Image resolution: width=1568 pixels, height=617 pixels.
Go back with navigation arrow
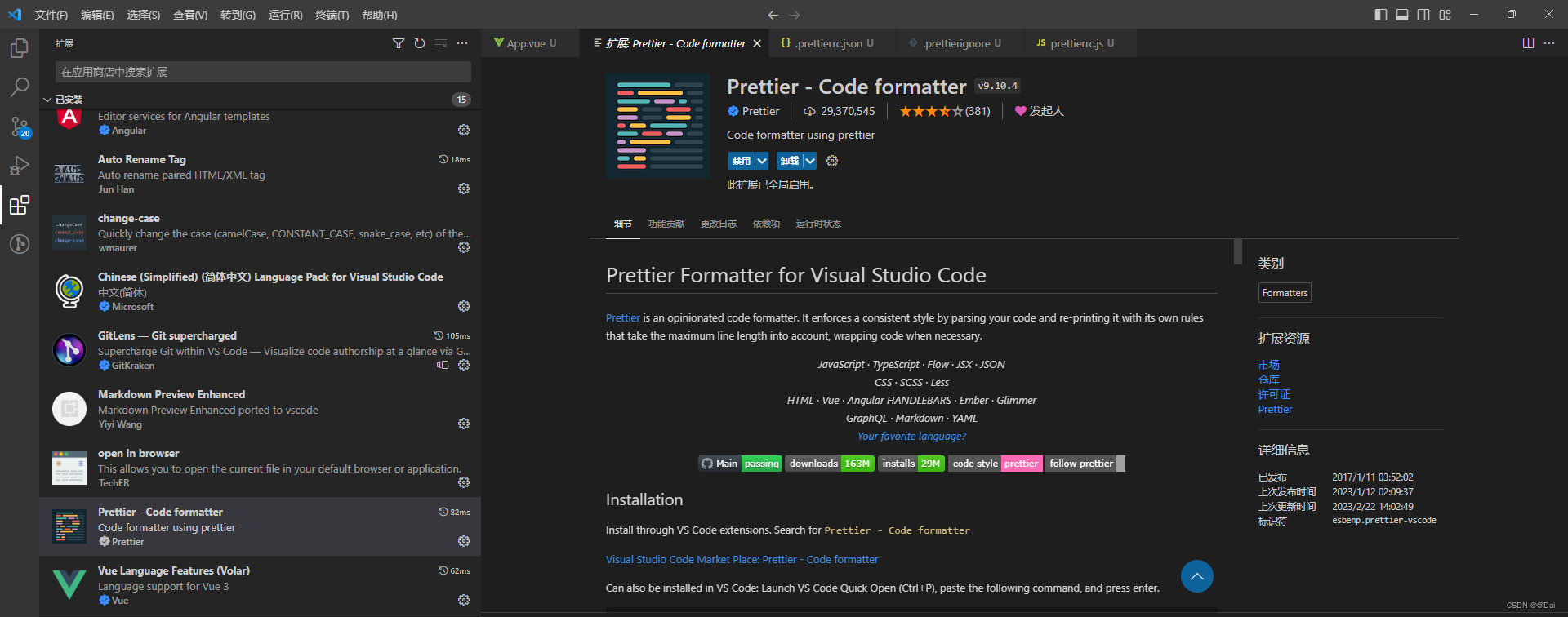coord(773,15)
